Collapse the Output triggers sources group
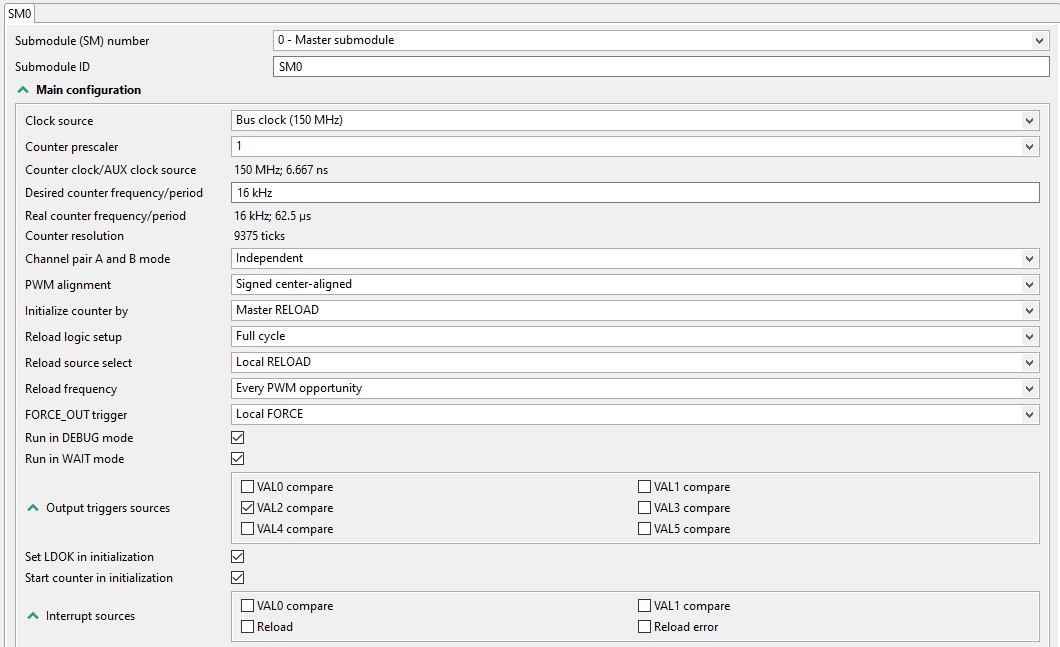This screenshot has height=647, width=1060. 33,508
